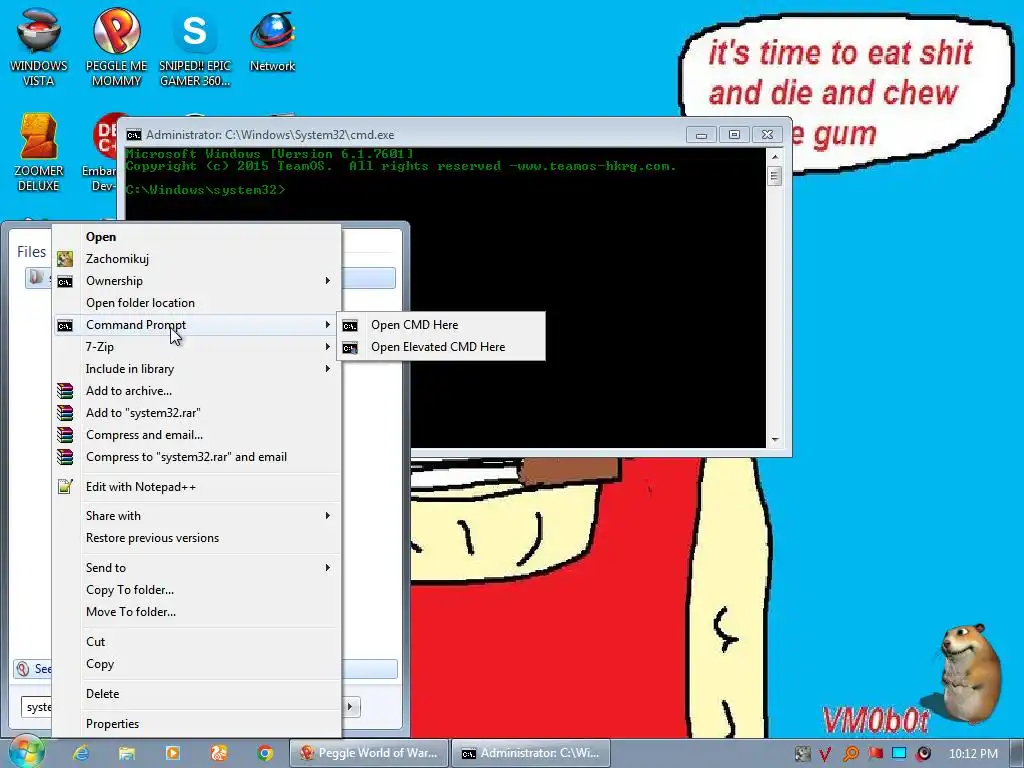This screenshot has height=768, width=1024.
Task: Click the round speaker-like tray icon
Action: 923,754
